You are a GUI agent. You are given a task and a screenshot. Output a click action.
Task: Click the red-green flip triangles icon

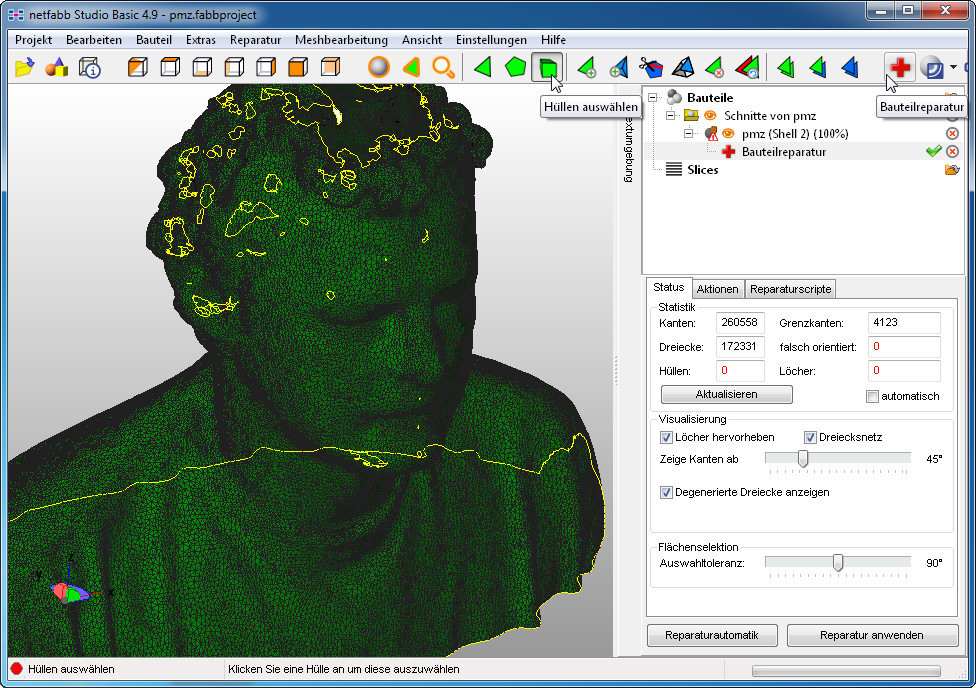[748, 67]
